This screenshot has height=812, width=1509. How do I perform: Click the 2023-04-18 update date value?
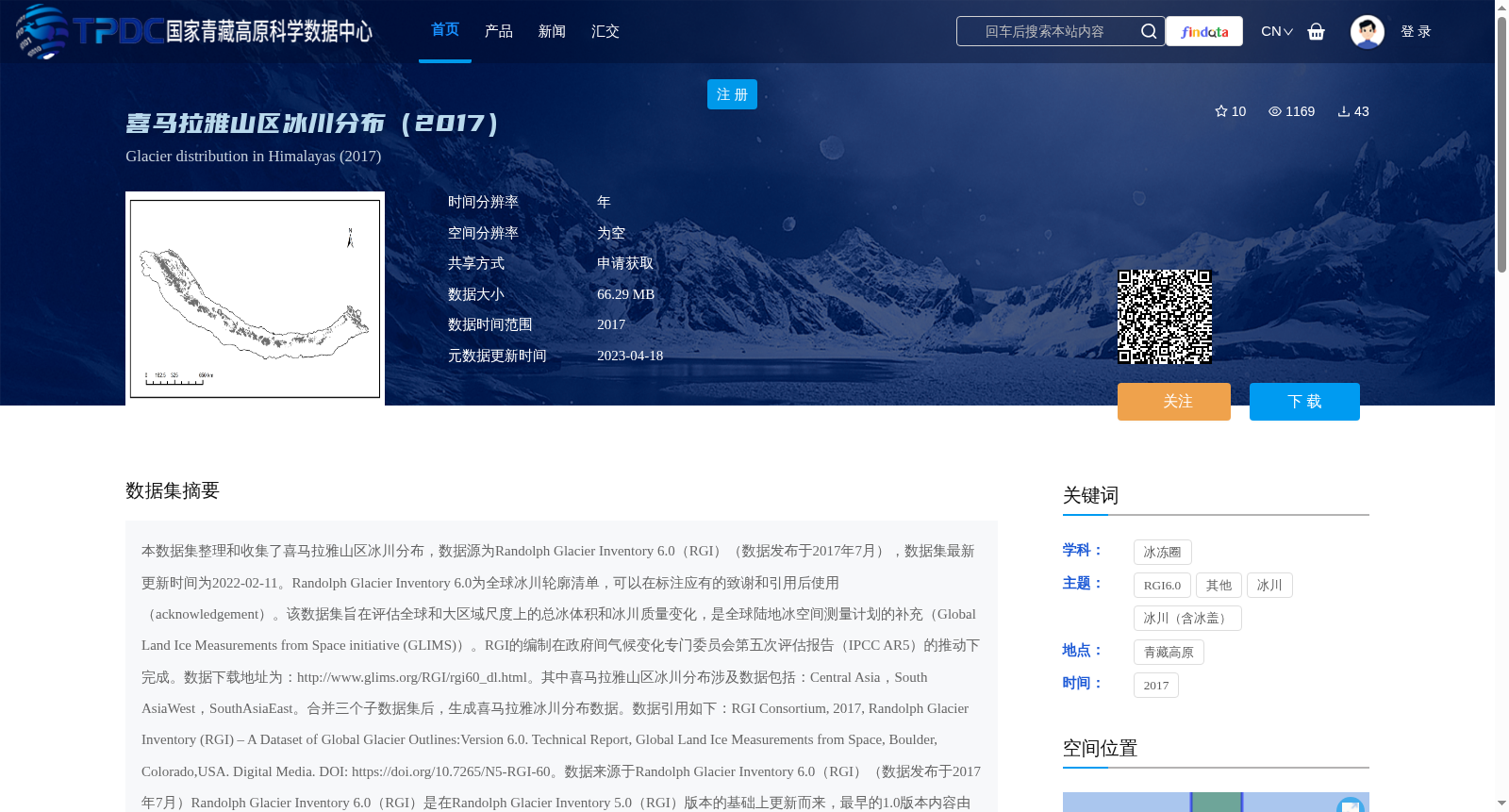(x=630, y=356)
